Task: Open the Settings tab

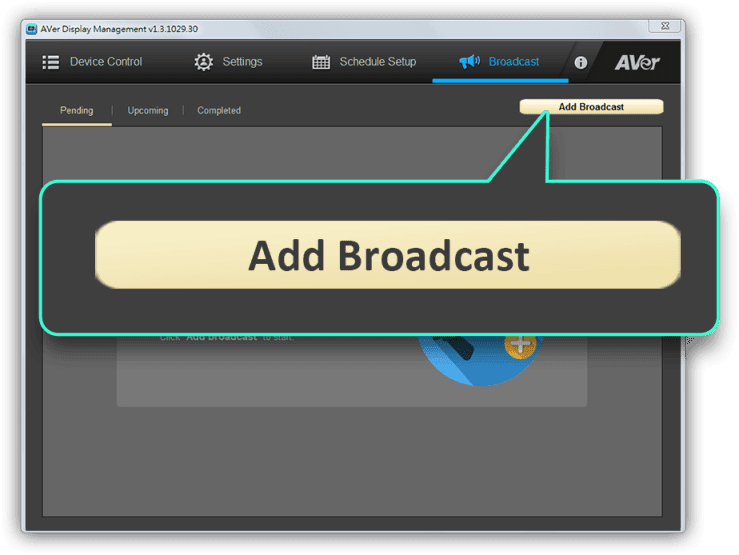Action: pyautogui.click(x=229, y=62)
